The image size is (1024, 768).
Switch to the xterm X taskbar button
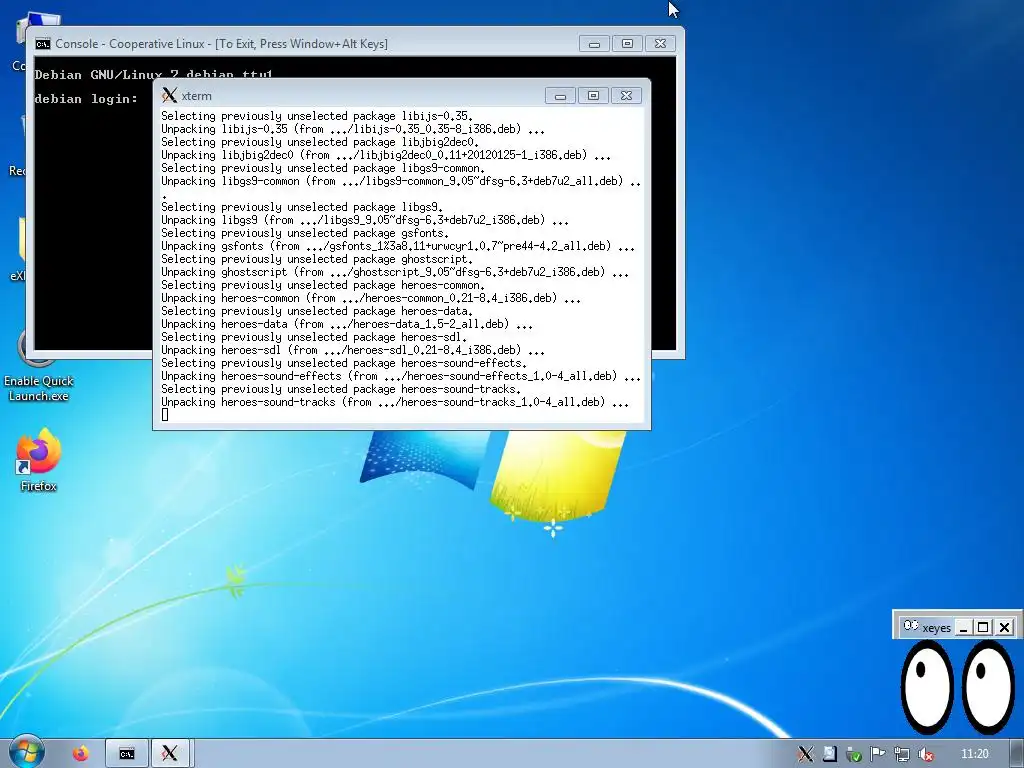(x=170, y=754)
